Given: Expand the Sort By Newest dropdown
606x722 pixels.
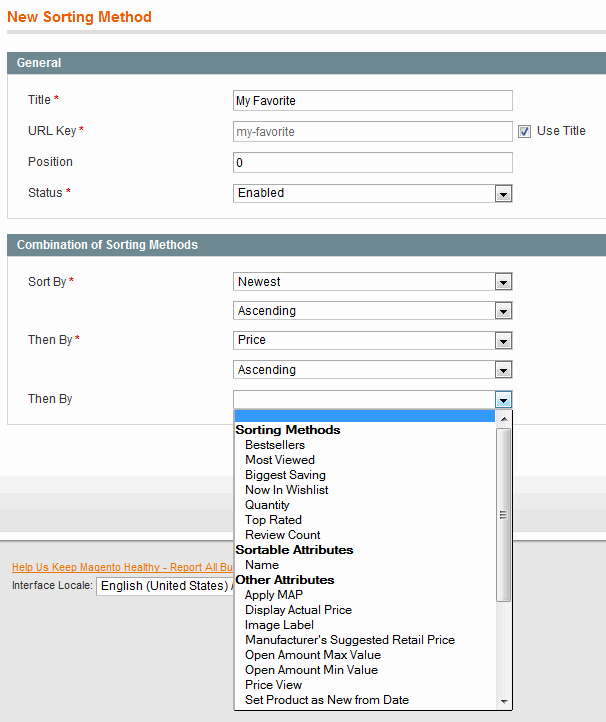Looking at the screenshot, I should [x=372, y=282].
